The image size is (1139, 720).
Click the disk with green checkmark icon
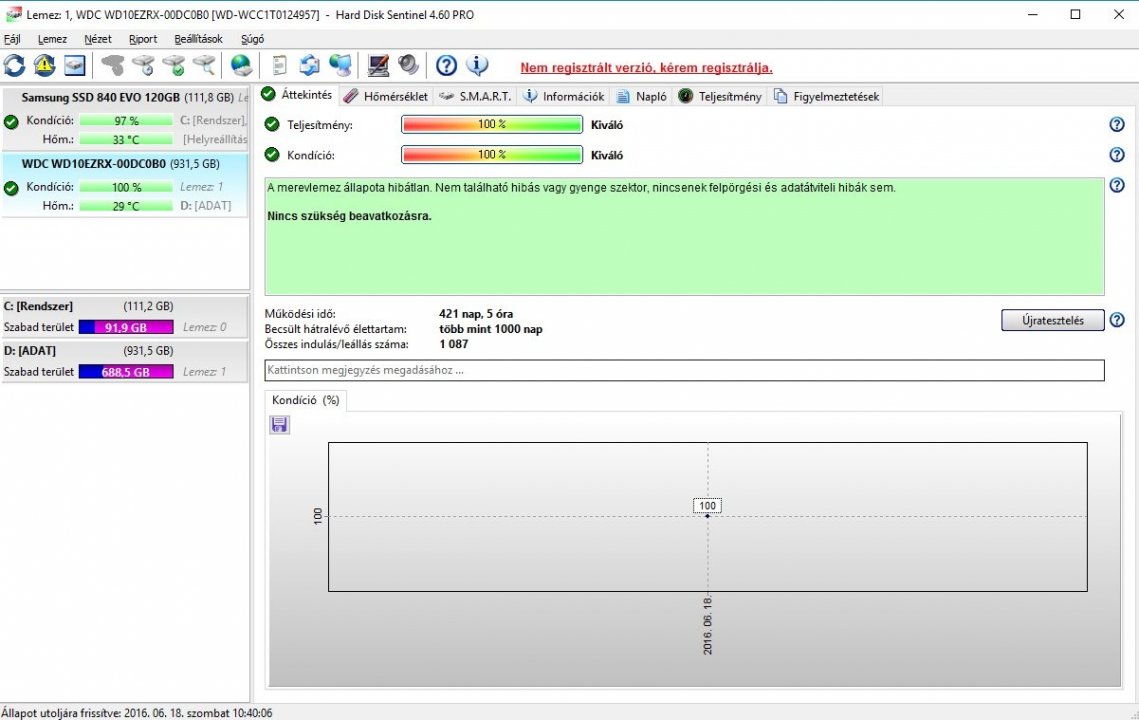[174, 65]
